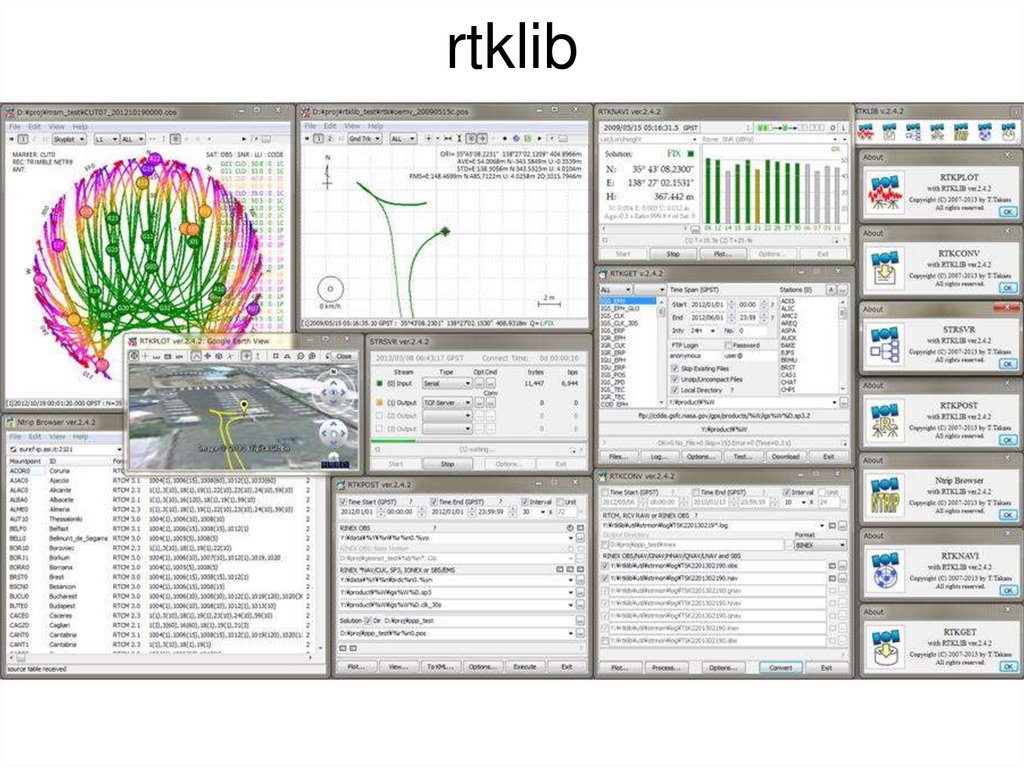Viewport: 1024px width, 767px height.
Task: Enable (2) Output stream in STRSVR
Action: 379,416
